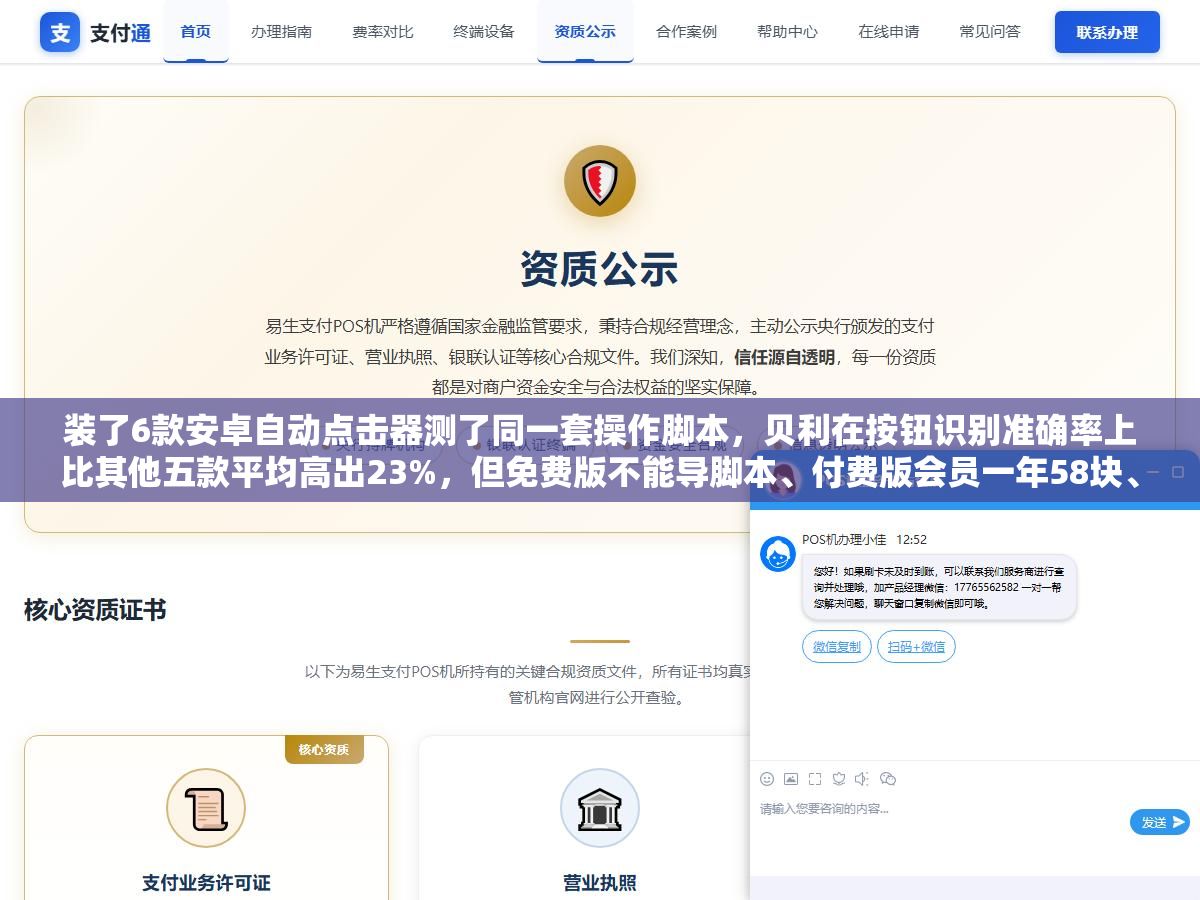Open the 首页 navigation tab

click(x=196, y=31)
